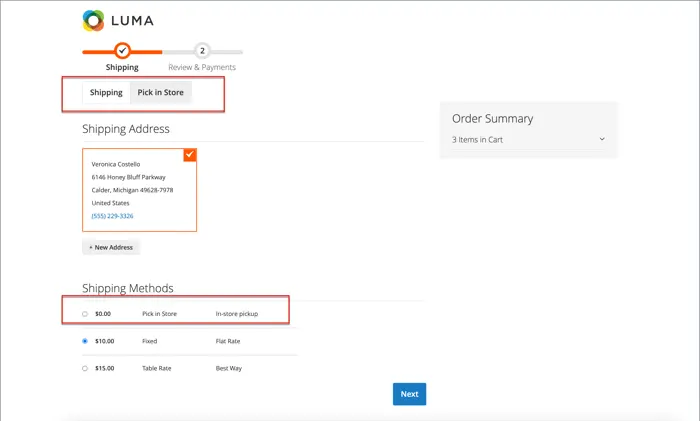Click the orange checkmark on address card
700x421 pixels.
[x=190, y=155]
